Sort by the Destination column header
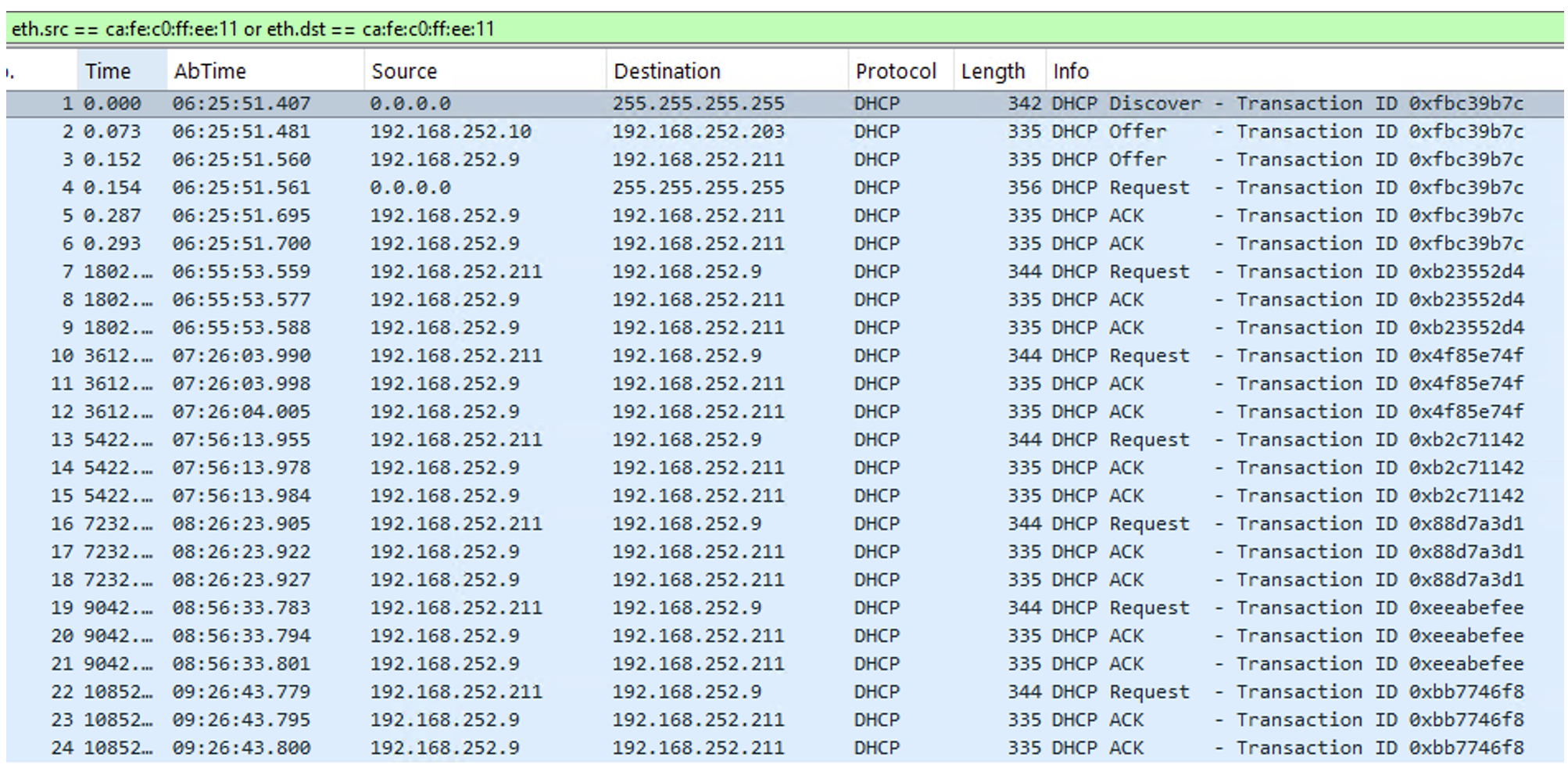 (x=728, y=71)
